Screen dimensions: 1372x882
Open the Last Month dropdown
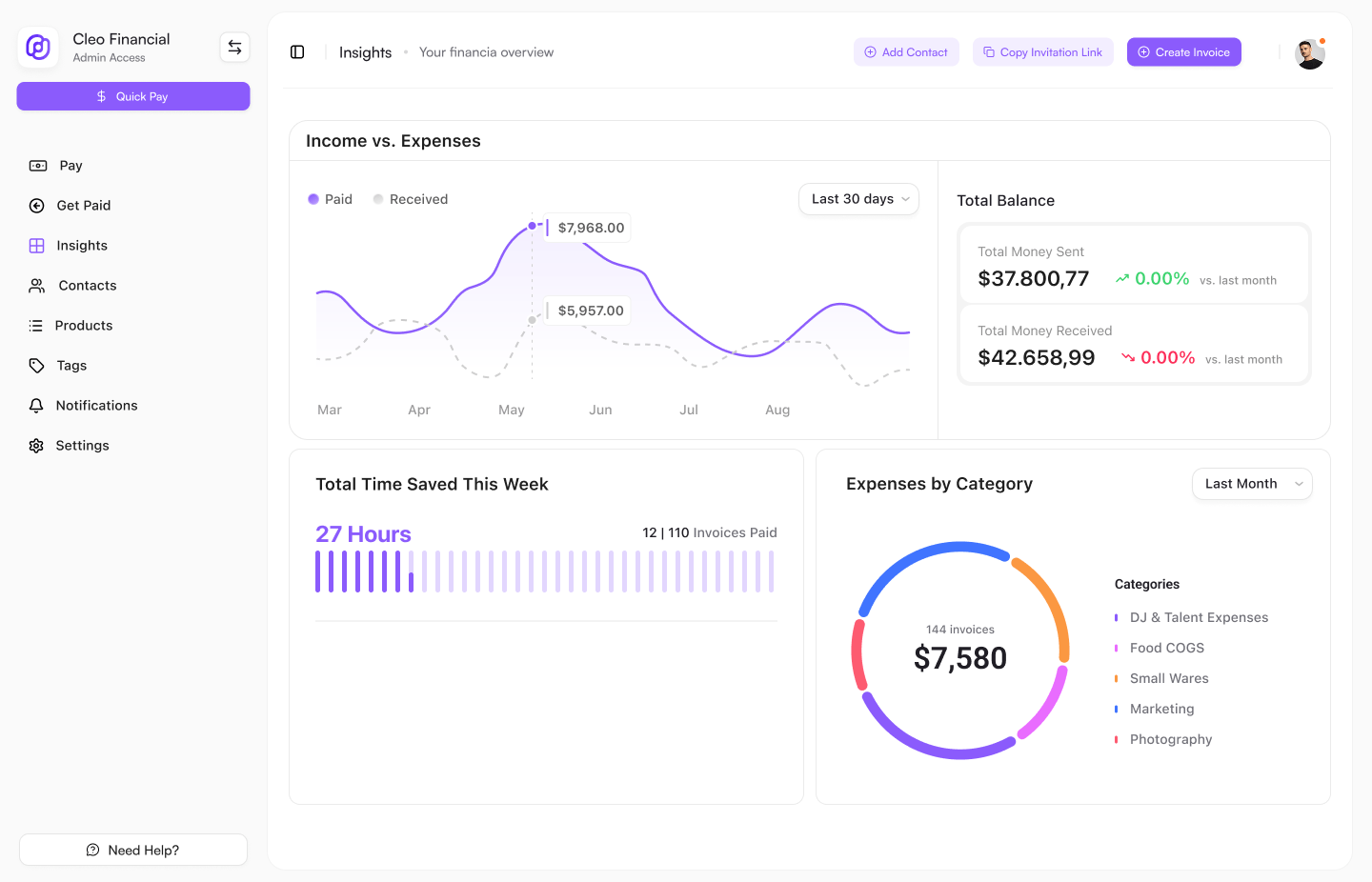pyautogui.click(x=1251, y=484)
